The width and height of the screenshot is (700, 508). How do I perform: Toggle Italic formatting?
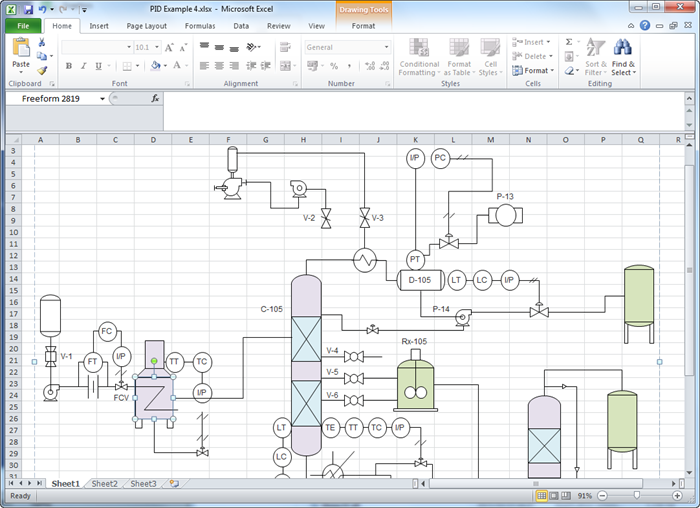click(84, 66)
